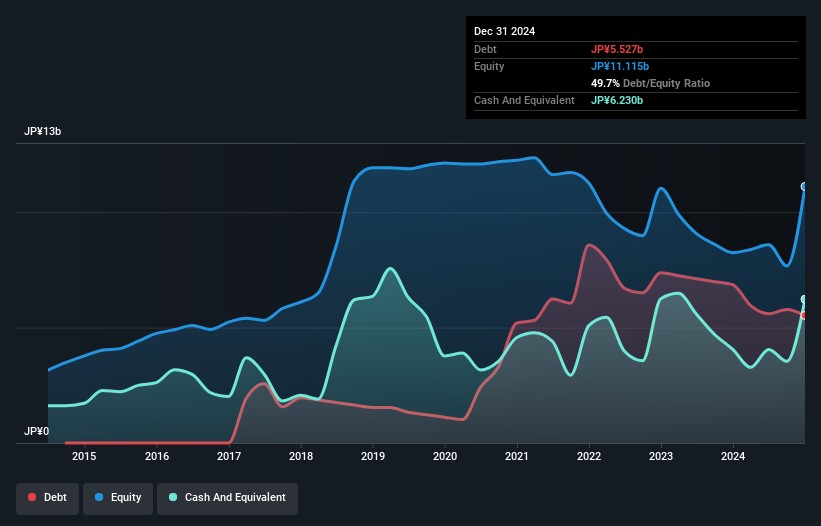Click the blue Equity end-point marker
Viewport: 821px width, 526px height.
tap(804, 186)
